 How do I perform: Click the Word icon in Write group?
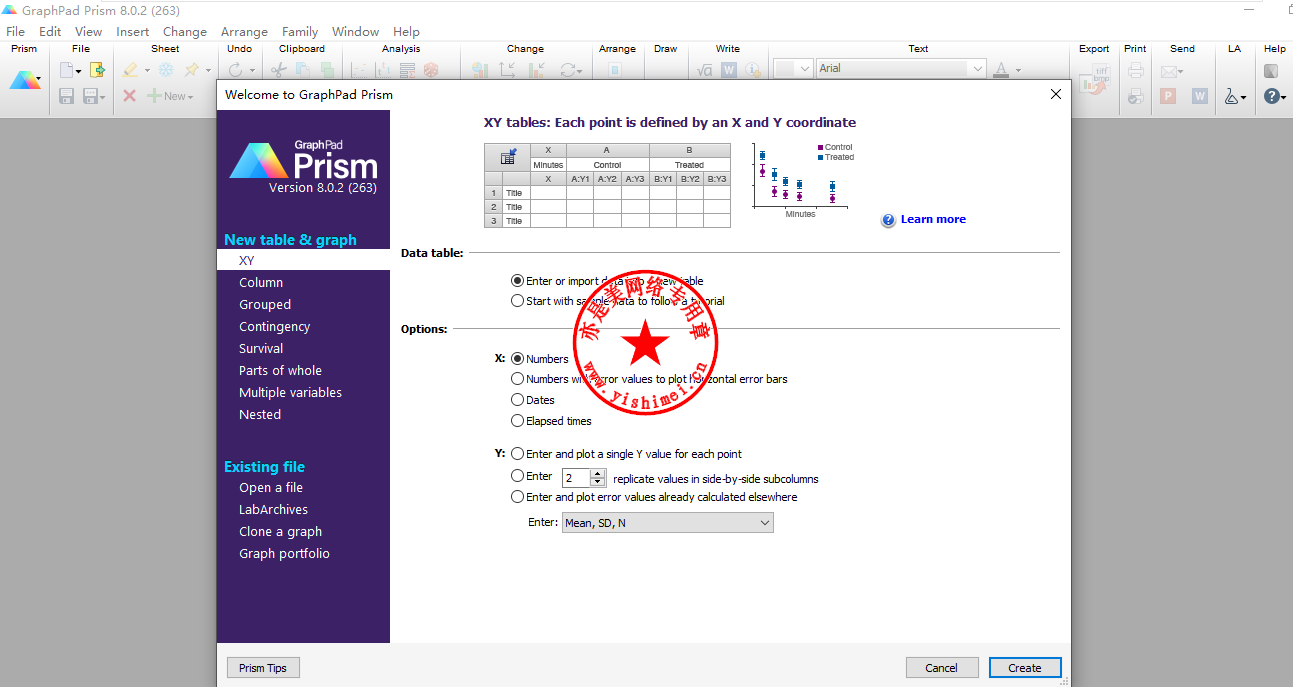[x=729, y=70]
